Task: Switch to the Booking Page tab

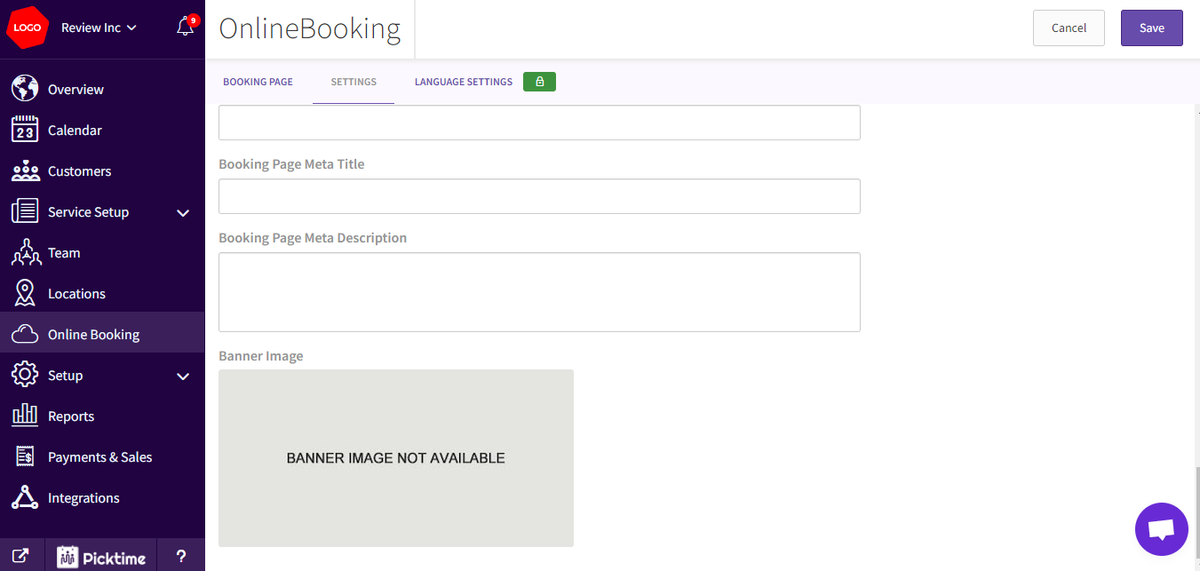Action: click(x=258, y=82)
